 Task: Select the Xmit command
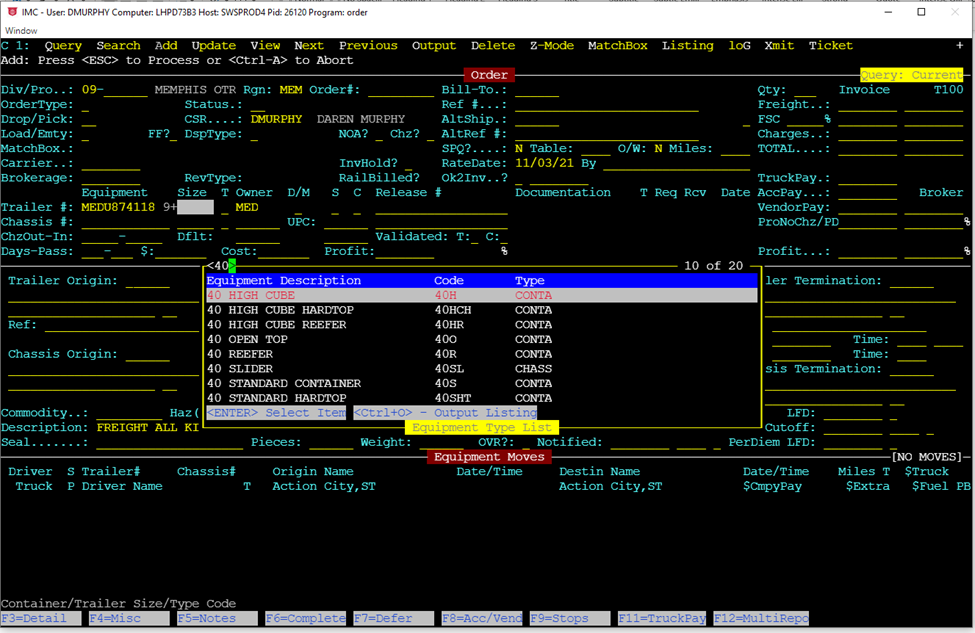point(779,45)
